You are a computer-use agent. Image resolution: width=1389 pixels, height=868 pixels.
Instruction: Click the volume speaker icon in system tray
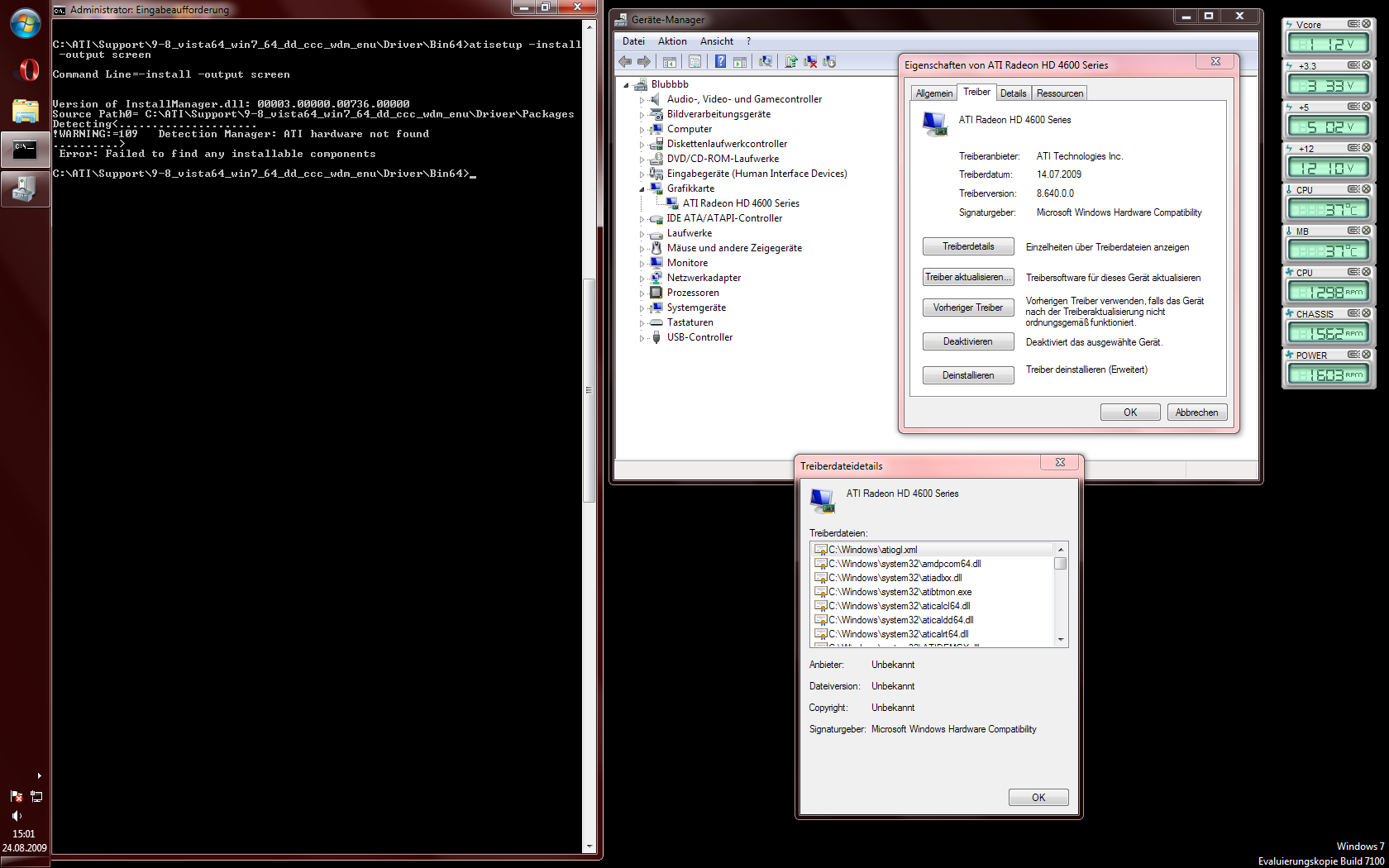click(x=16, y=816)
